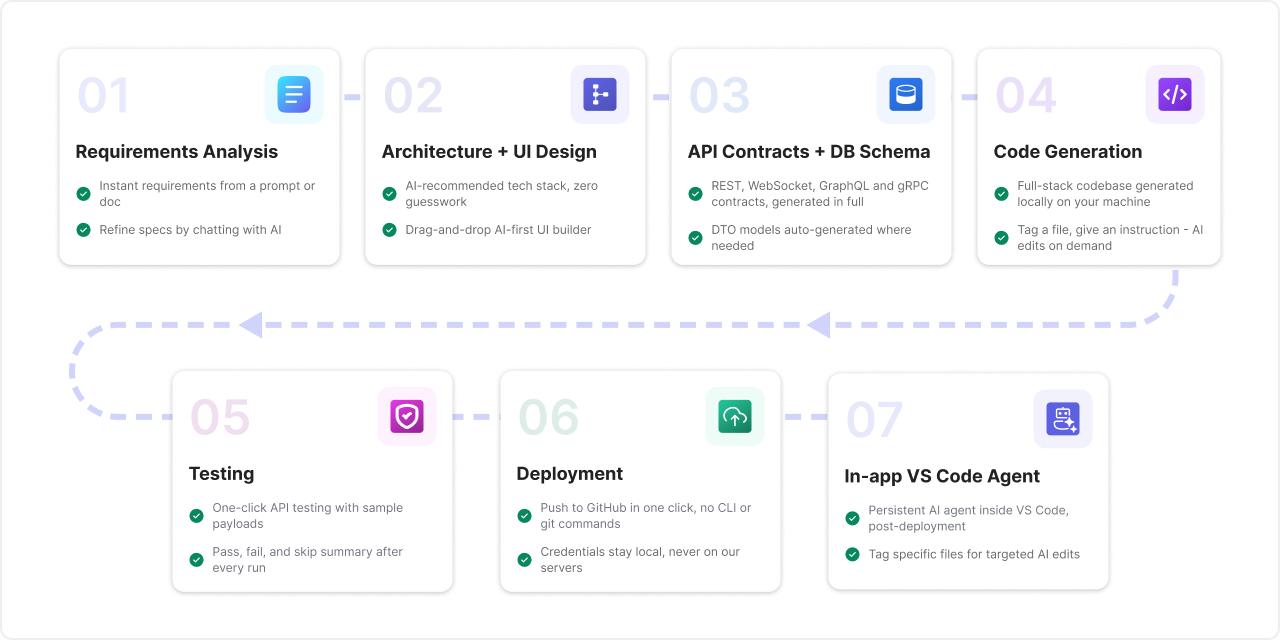The image size is (1280, 640).
Task: Click the Requirements Analysis document icon
Action: [x=294, y=95]
